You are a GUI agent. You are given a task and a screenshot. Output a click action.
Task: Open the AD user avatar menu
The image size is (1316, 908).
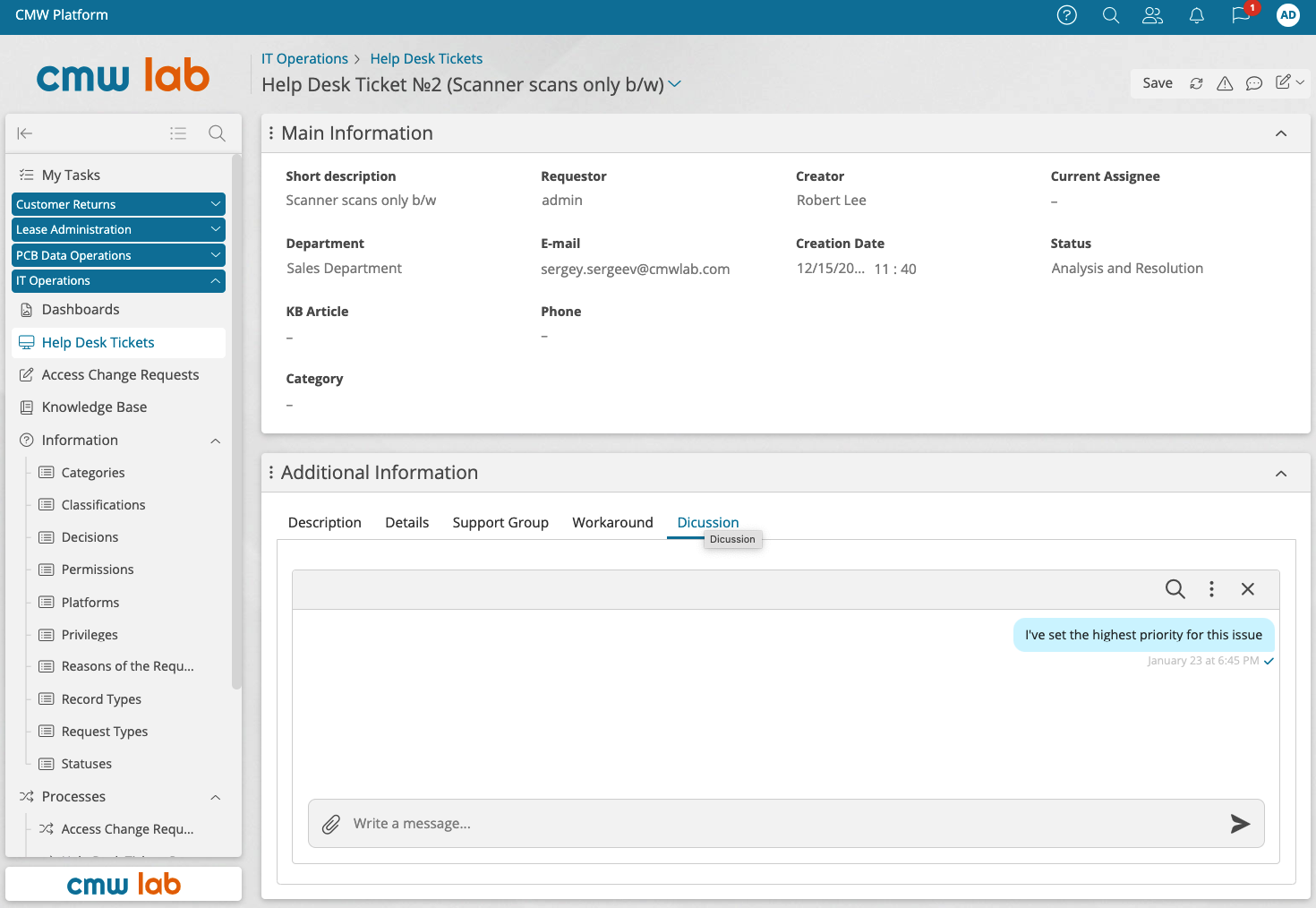point(1288,15)
